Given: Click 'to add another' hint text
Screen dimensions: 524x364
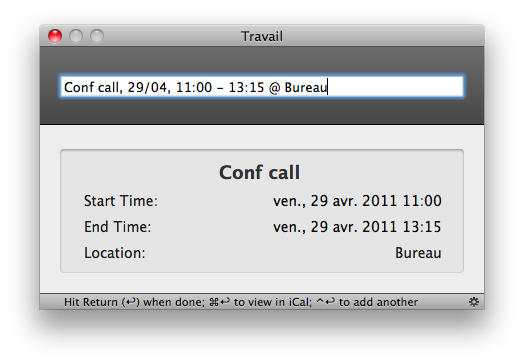Looking at the screenshot, I should pos(378,302).
